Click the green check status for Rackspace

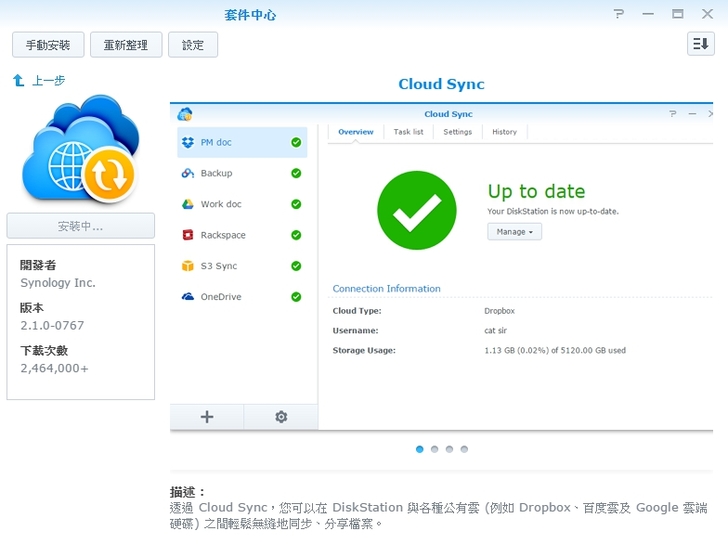pyautogui.click(x=296, y=235)
